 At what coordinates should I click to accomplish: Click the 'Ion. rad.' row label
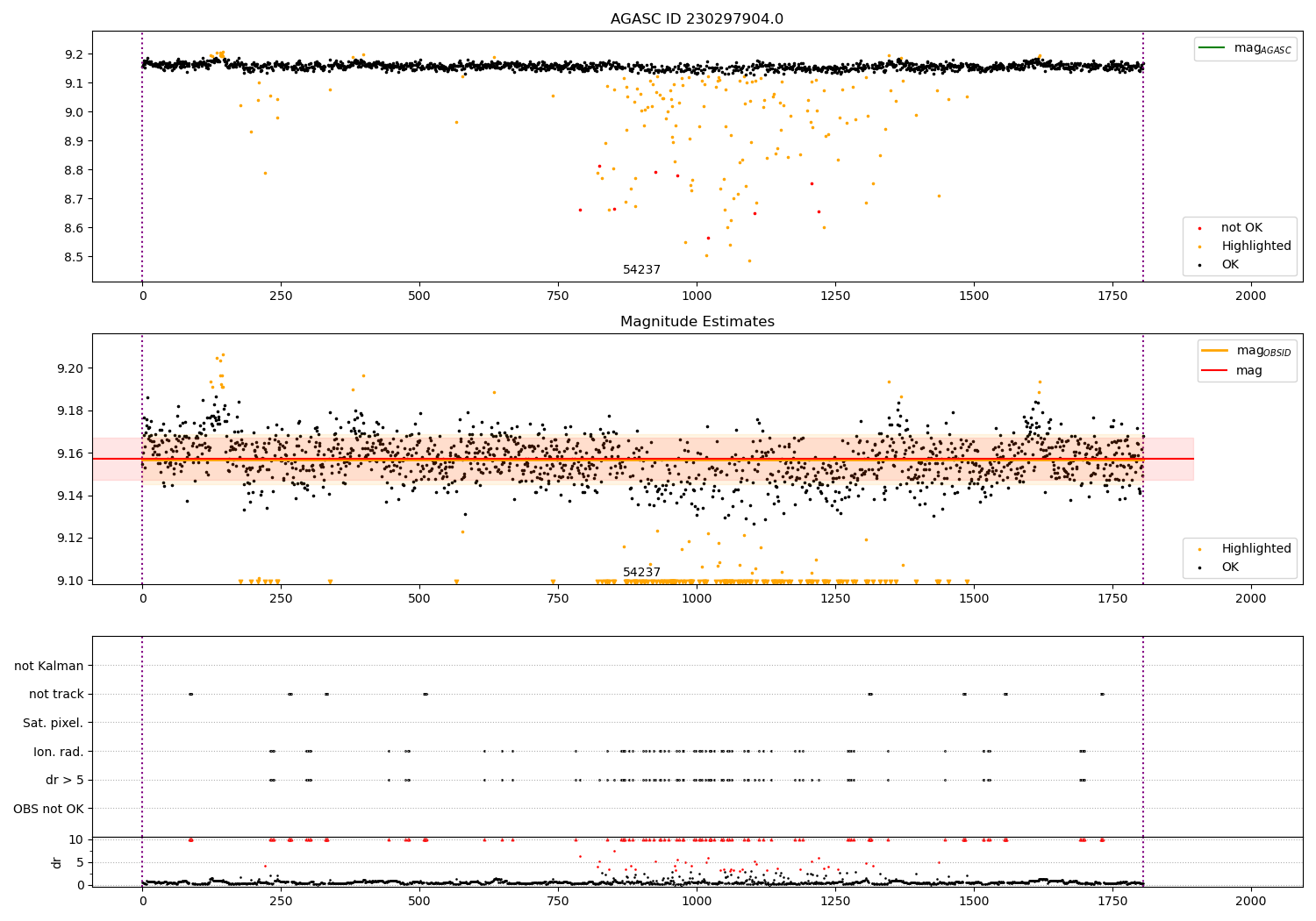click(59, 752)
